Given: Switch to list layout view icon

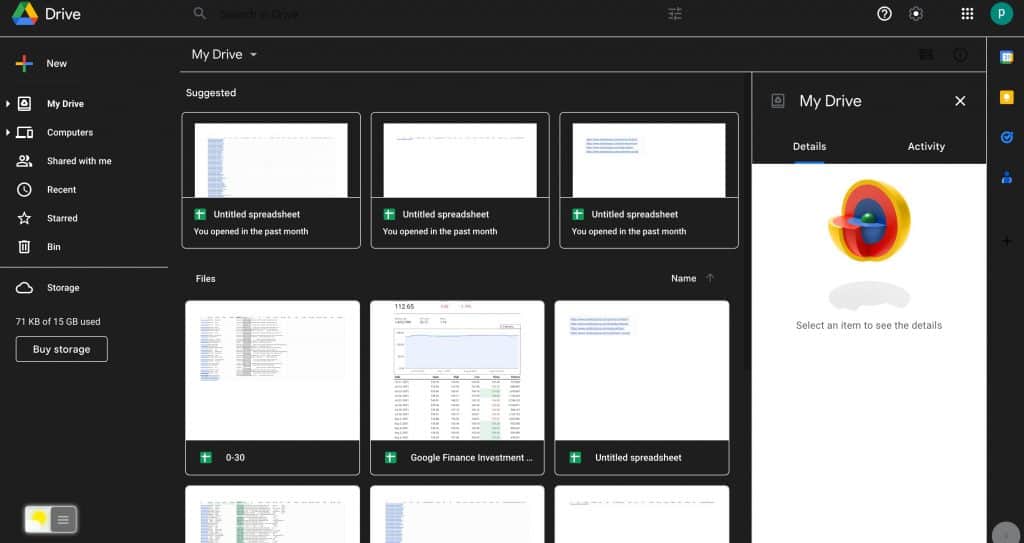Looking at the screenshot, I should (x=926, y=55).
